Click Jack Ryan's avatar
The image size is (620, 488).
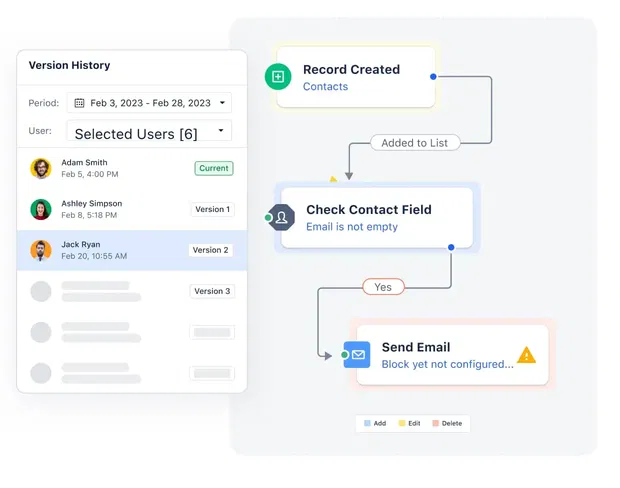pos(41,250)
